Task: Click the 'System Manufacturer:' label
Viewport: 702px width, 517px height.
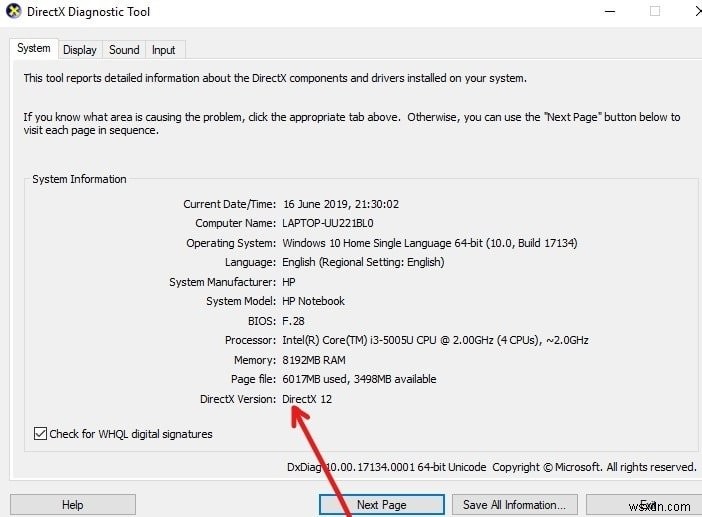Action: [223, 282]
